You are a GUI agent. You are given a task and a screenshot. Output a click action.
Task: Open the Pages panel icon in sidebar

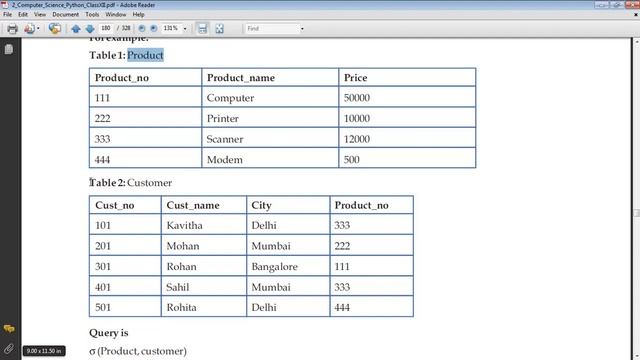(9, 49)
